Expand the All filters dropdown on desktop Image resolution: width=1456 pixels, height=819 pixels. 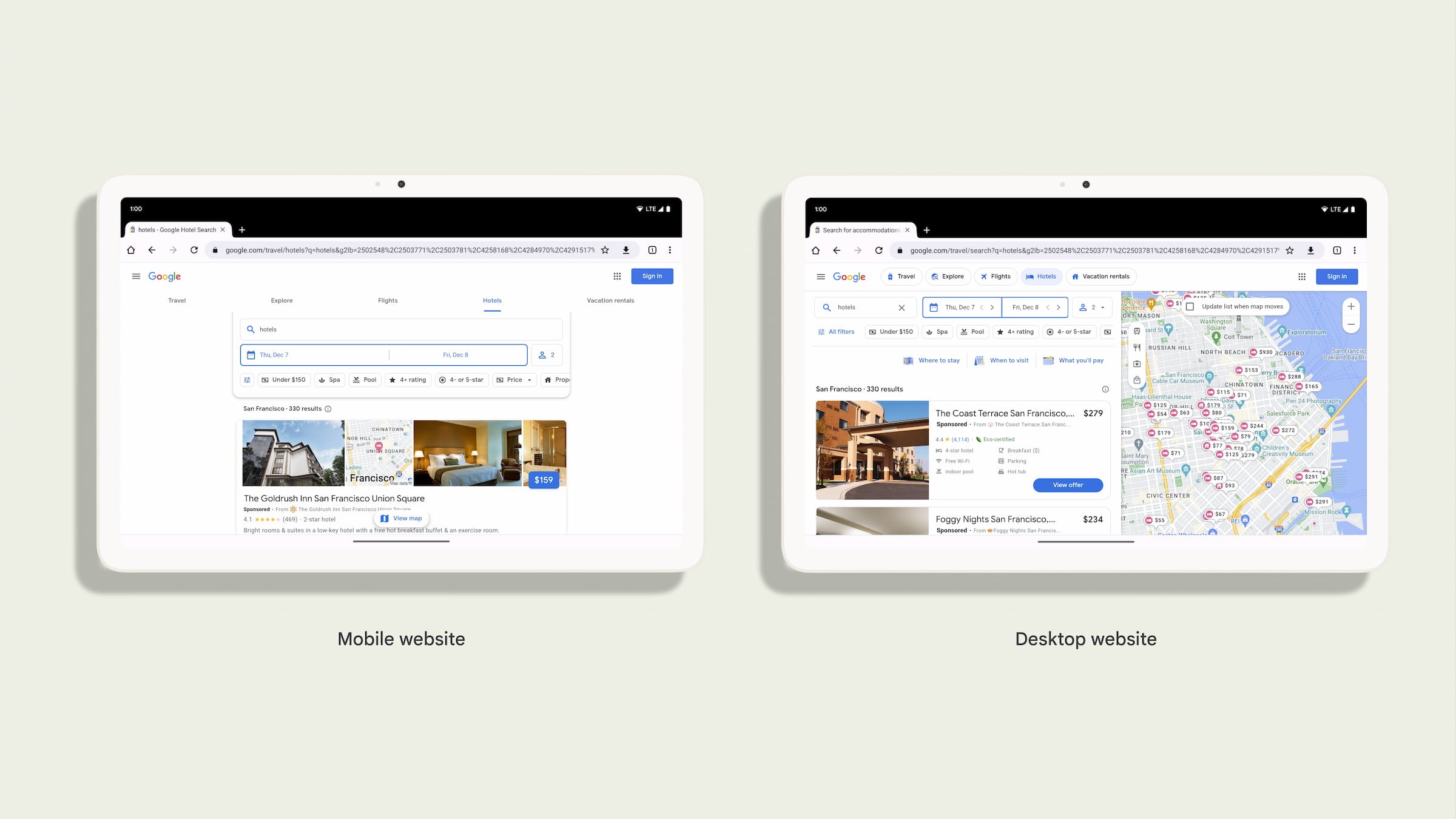click(837, 331)
